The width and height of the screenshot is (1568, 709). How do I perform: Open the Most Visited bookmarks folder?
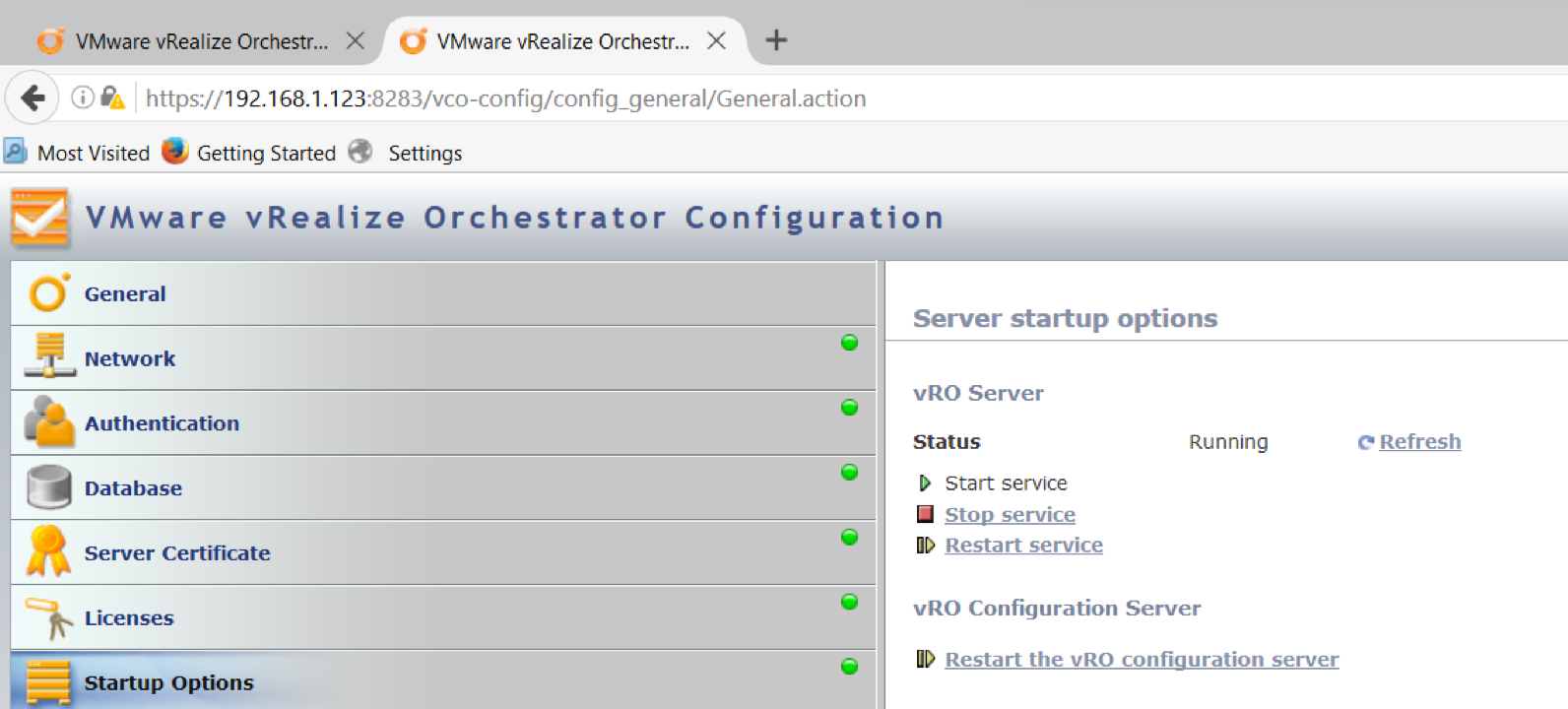click(x=93, y=153)
